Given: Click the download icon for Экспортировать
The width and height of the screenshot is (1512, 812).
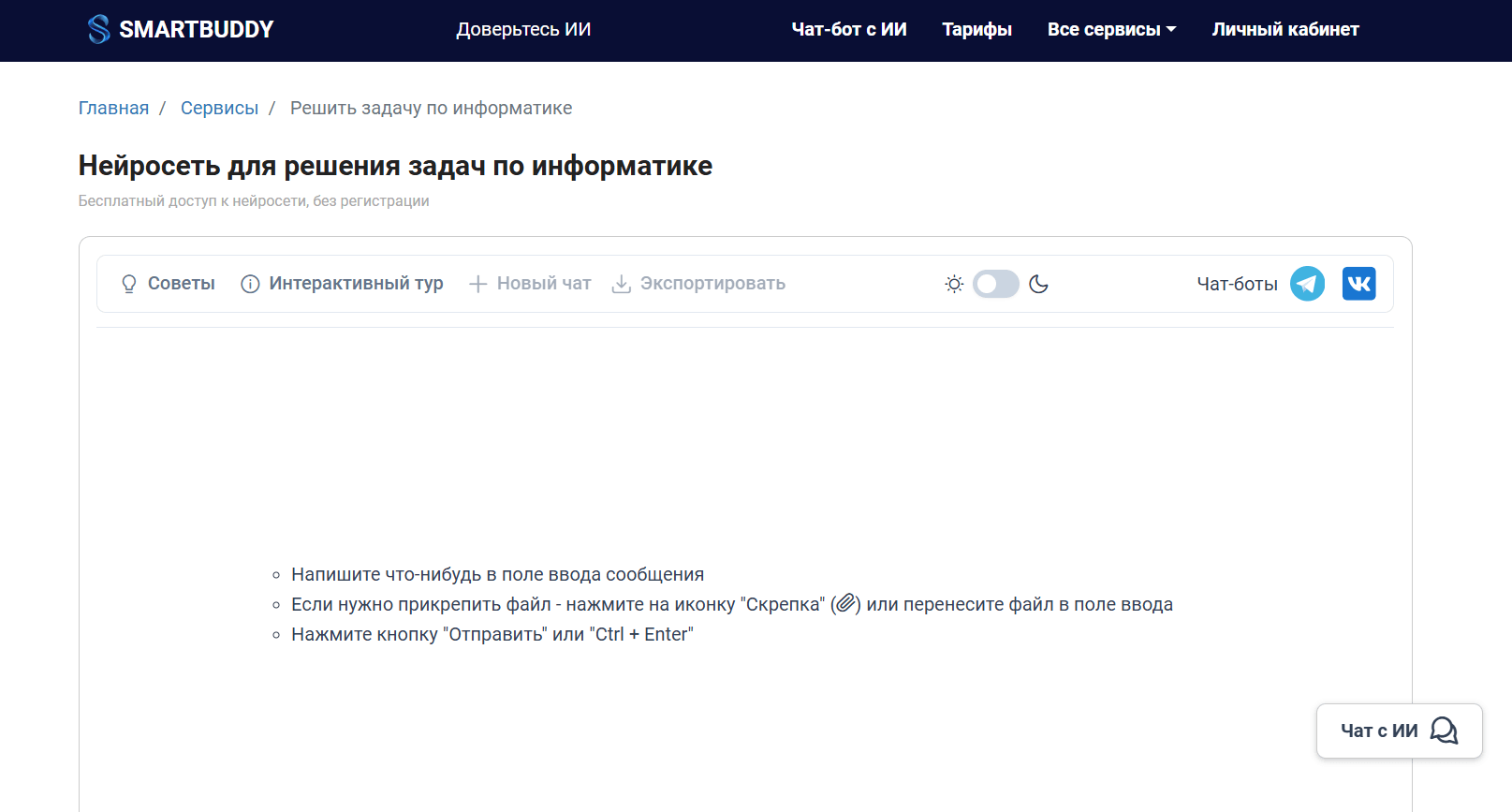Looking at the screenshot, I should point(621,284).
